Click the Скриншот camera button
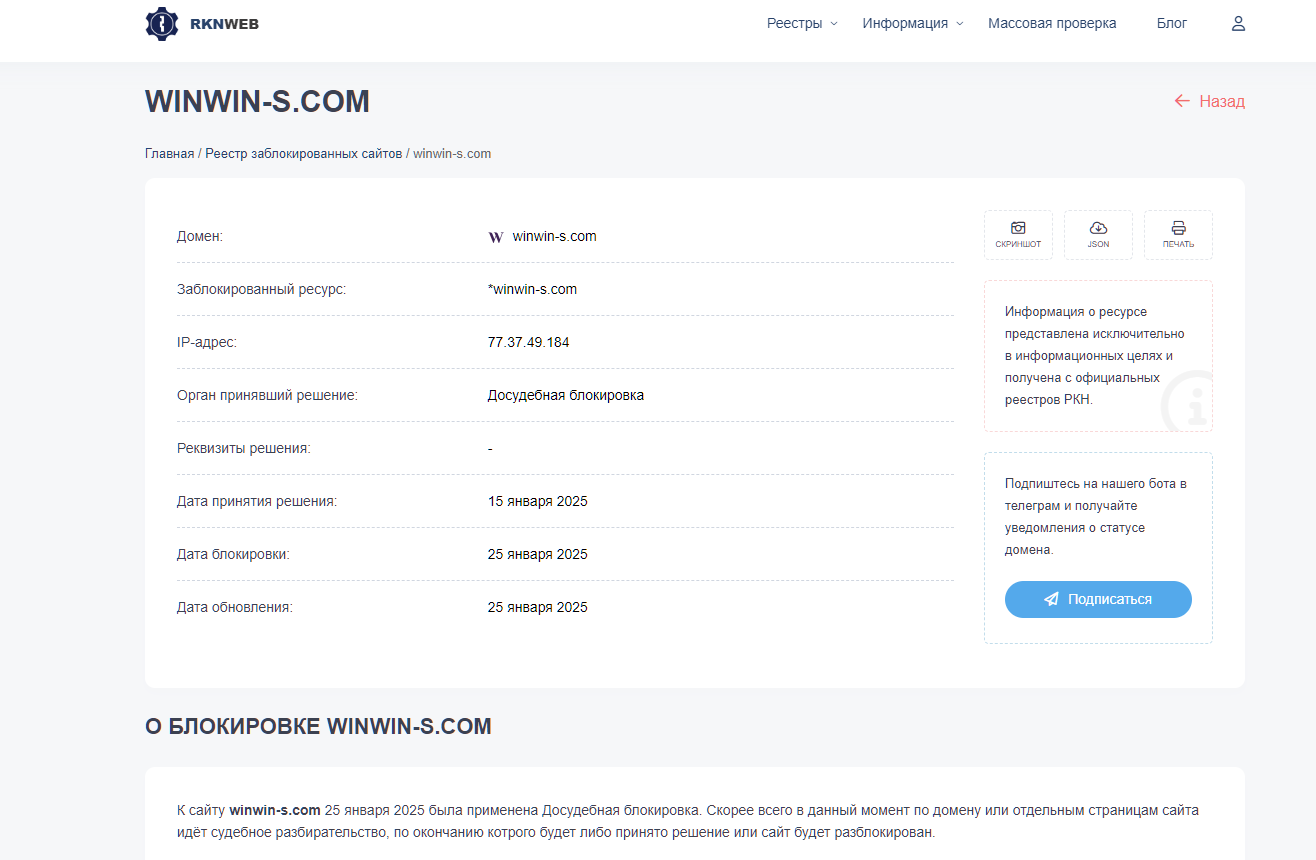1316x860 pixels. tap(1018, 235)
